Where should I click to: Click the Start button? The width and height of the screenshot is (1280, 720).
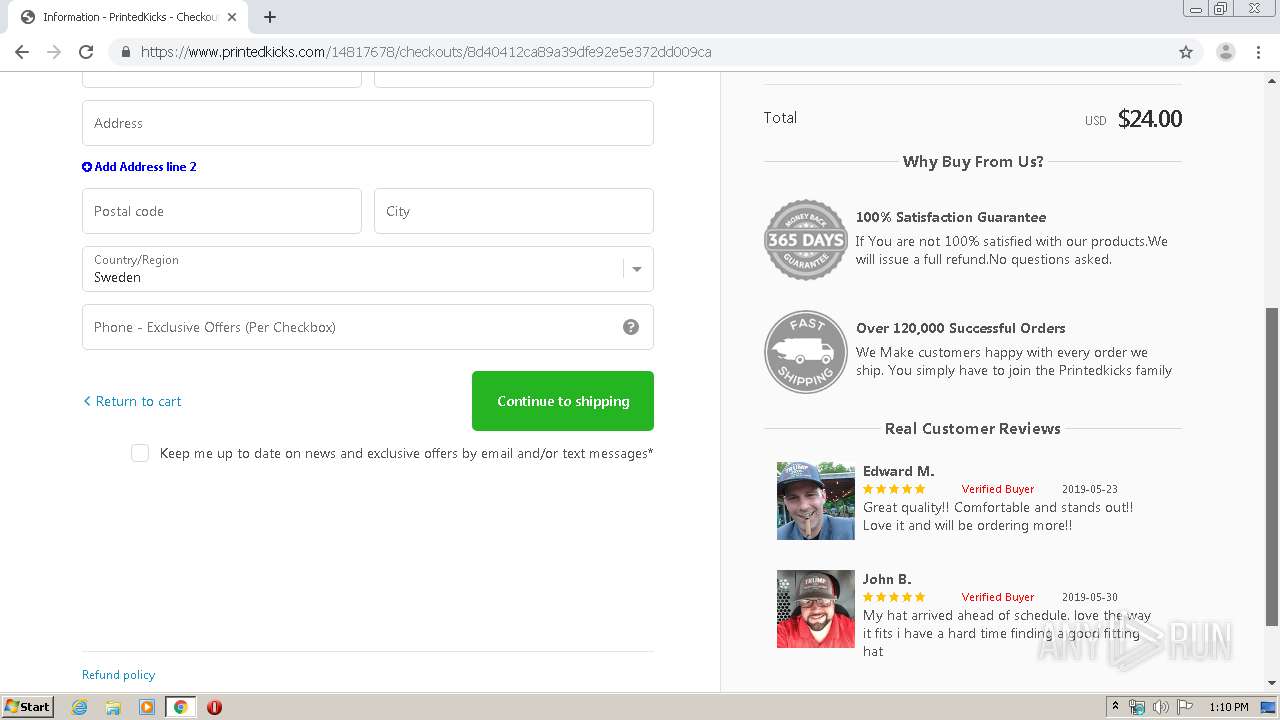(x=27, y=707)
